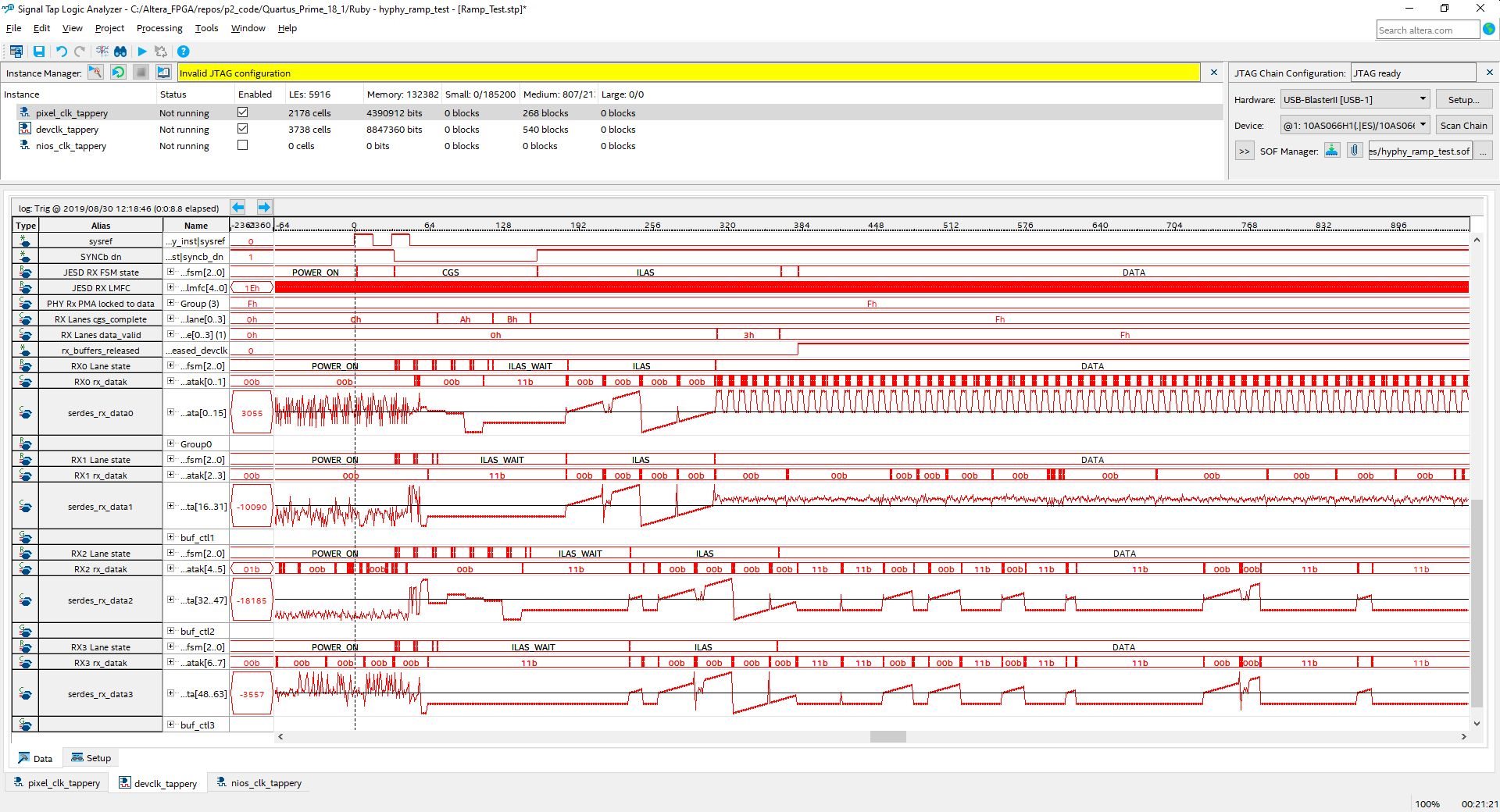Viewport: 1500px width, 812px height.
Task: Open the Device dropdown list
Action: 1355,125
